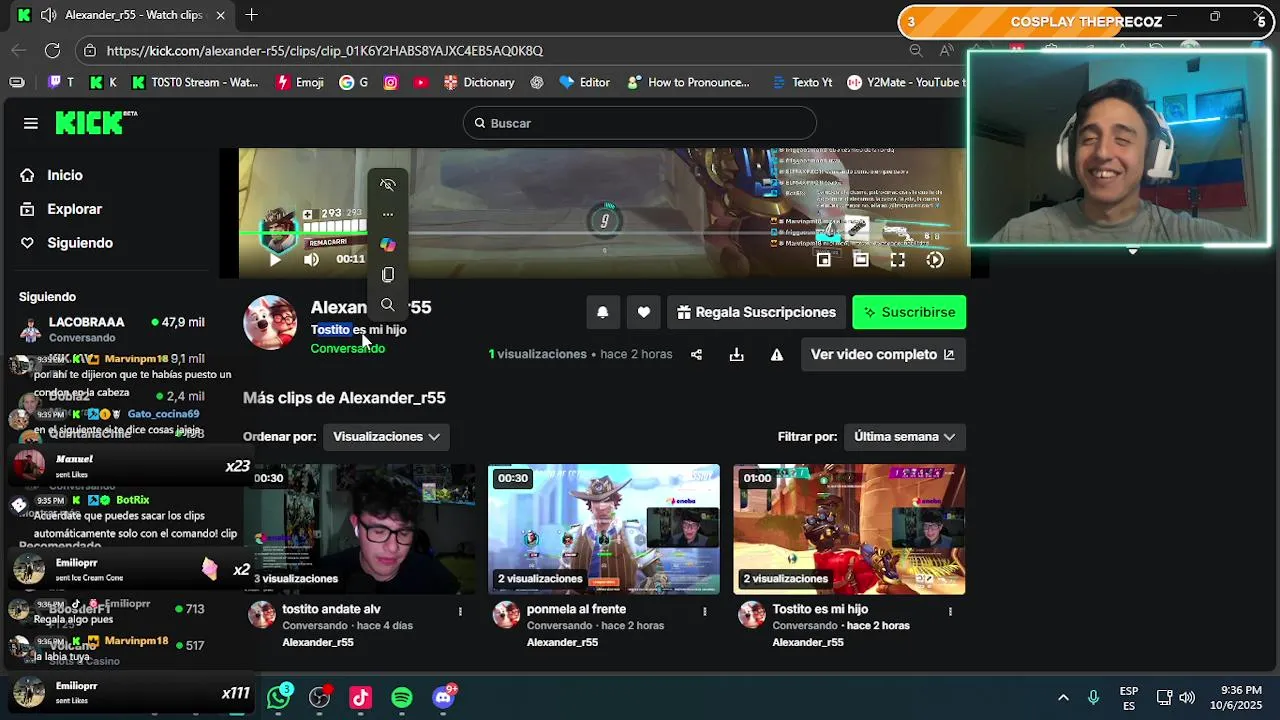Screen dimensions: 1280x720
Task: Open the Editor bookmark
Action: [584, 82]
